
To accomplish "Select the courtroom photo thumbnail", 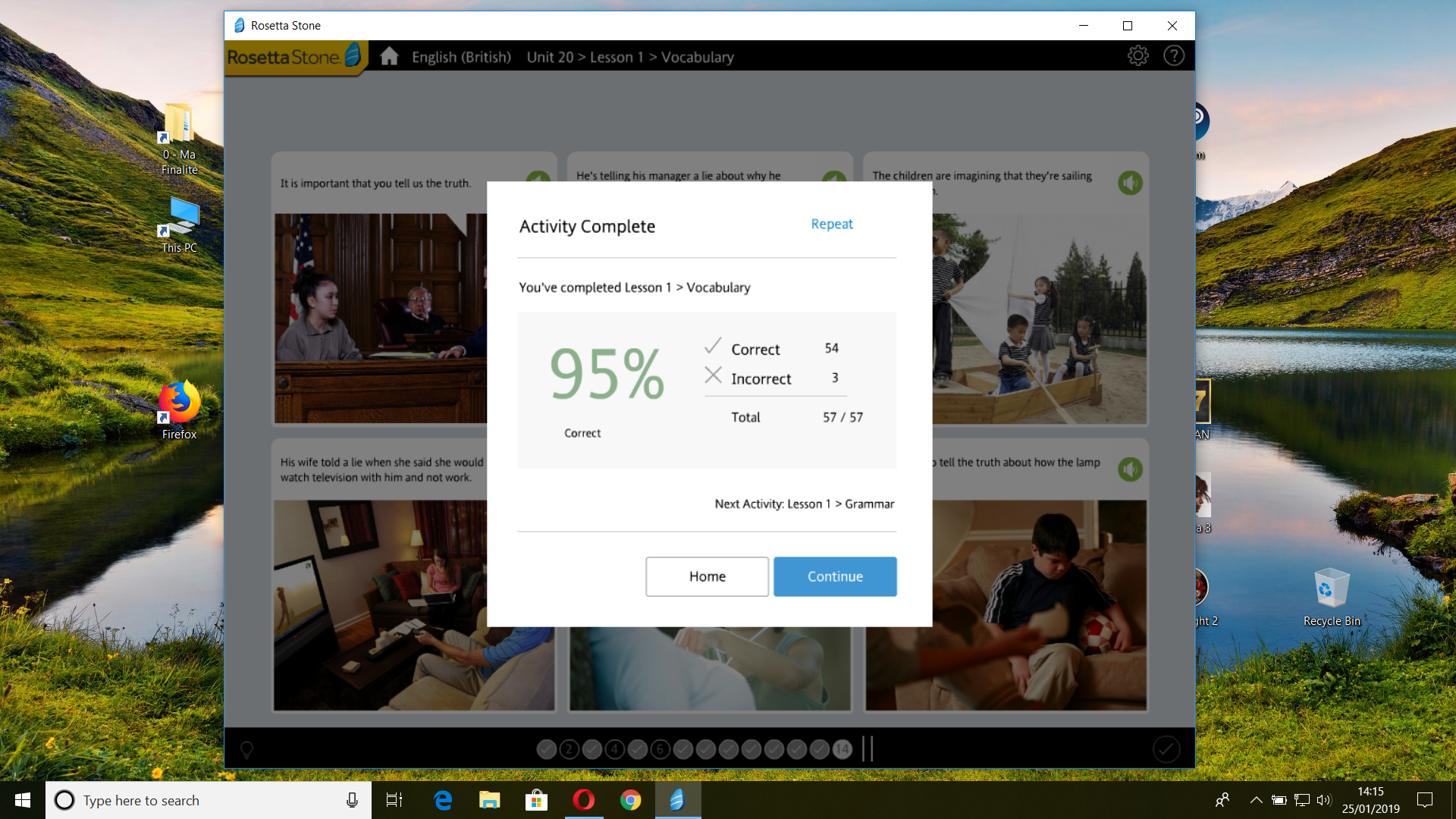I will pyautogui.click(x=381, y=318).
